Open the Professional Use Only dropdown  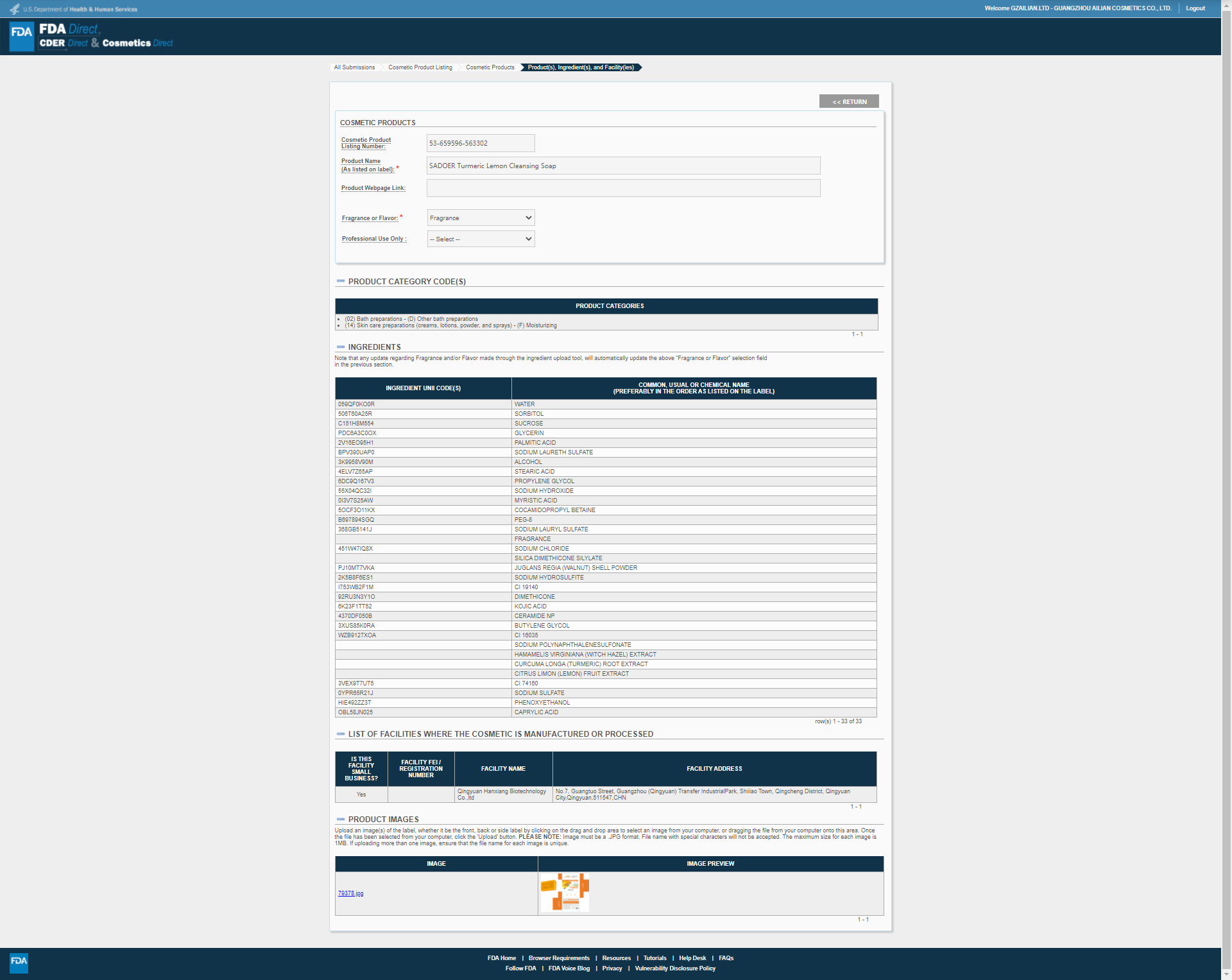[481, 239]
